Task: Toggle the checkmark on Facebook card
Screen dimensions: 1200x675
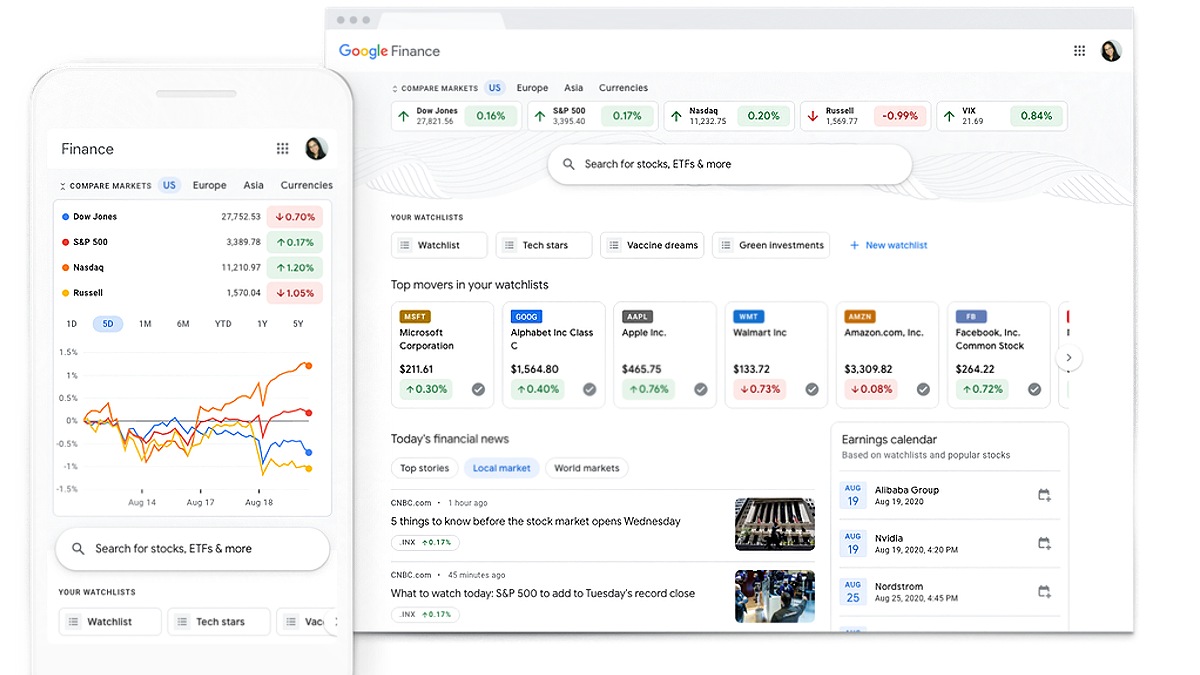Action: click(1034, 389)
